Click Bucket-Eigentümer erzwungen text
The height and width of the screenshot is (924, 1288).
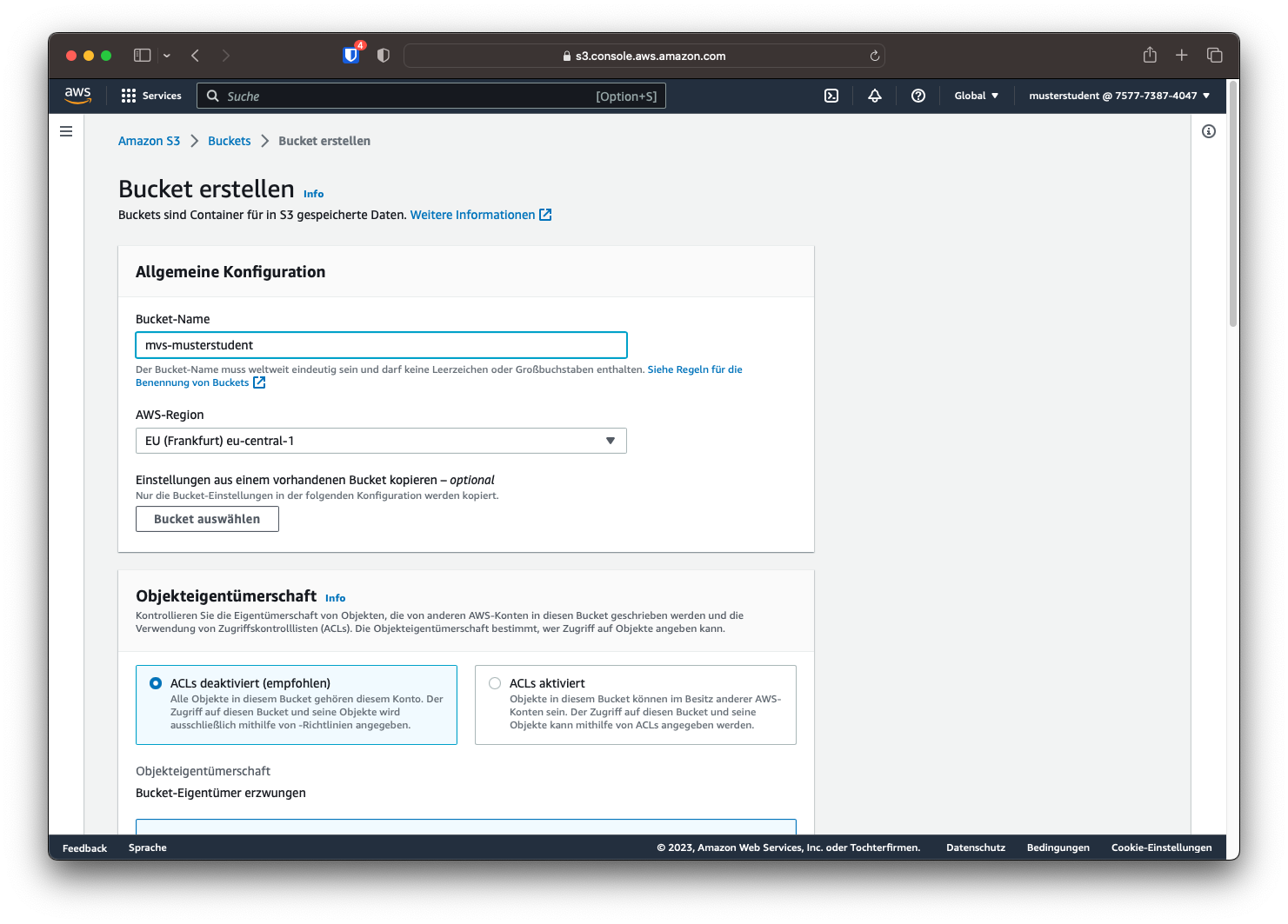point(221,793)
